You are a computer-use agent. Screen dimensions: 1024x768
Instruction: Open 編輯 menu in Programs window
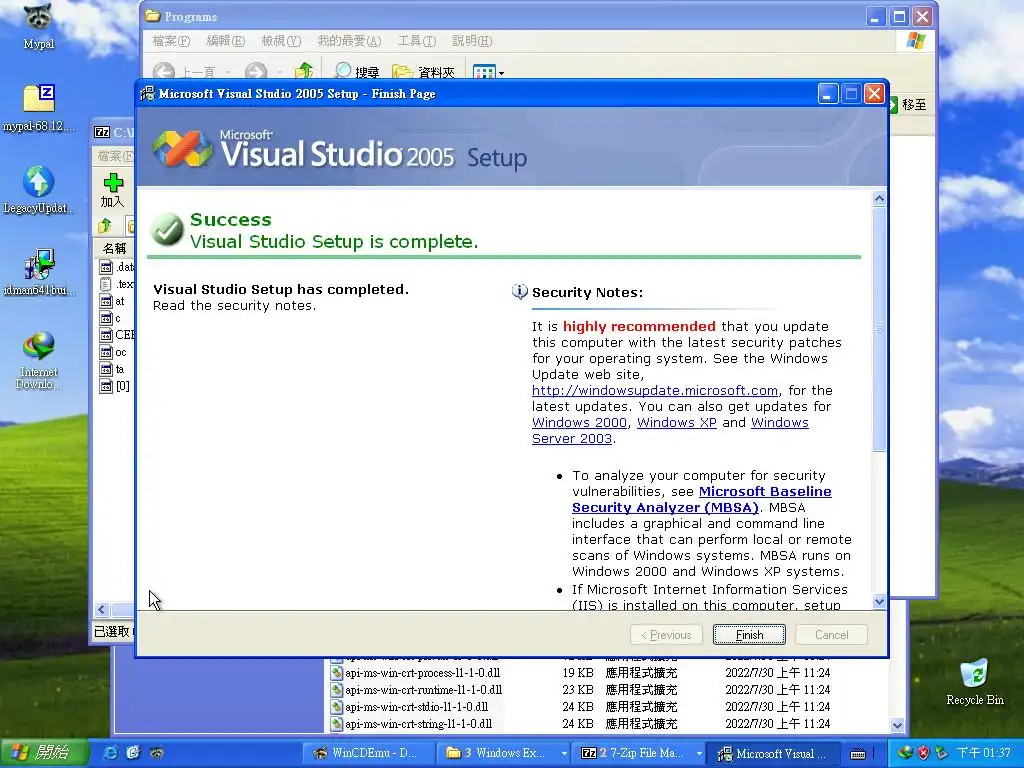coord(225,41)
